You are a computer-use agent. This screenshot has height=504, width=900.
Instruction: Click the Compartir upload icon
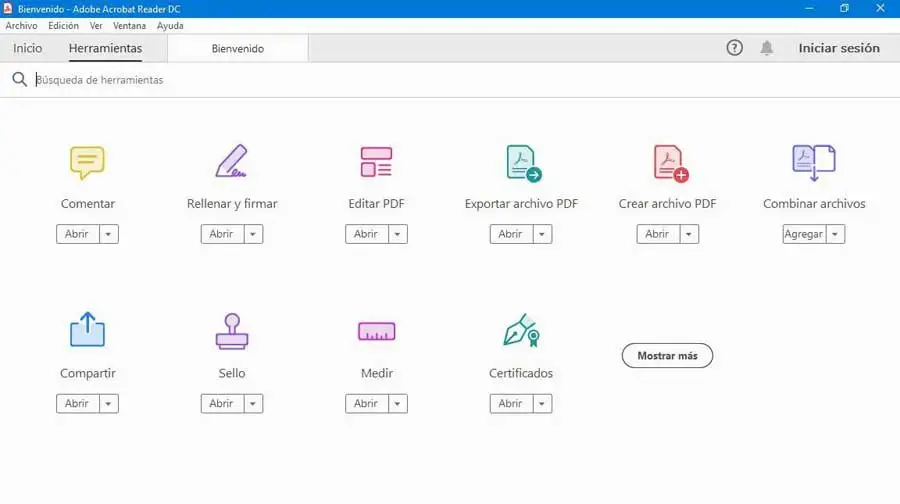tap(87, 329)
